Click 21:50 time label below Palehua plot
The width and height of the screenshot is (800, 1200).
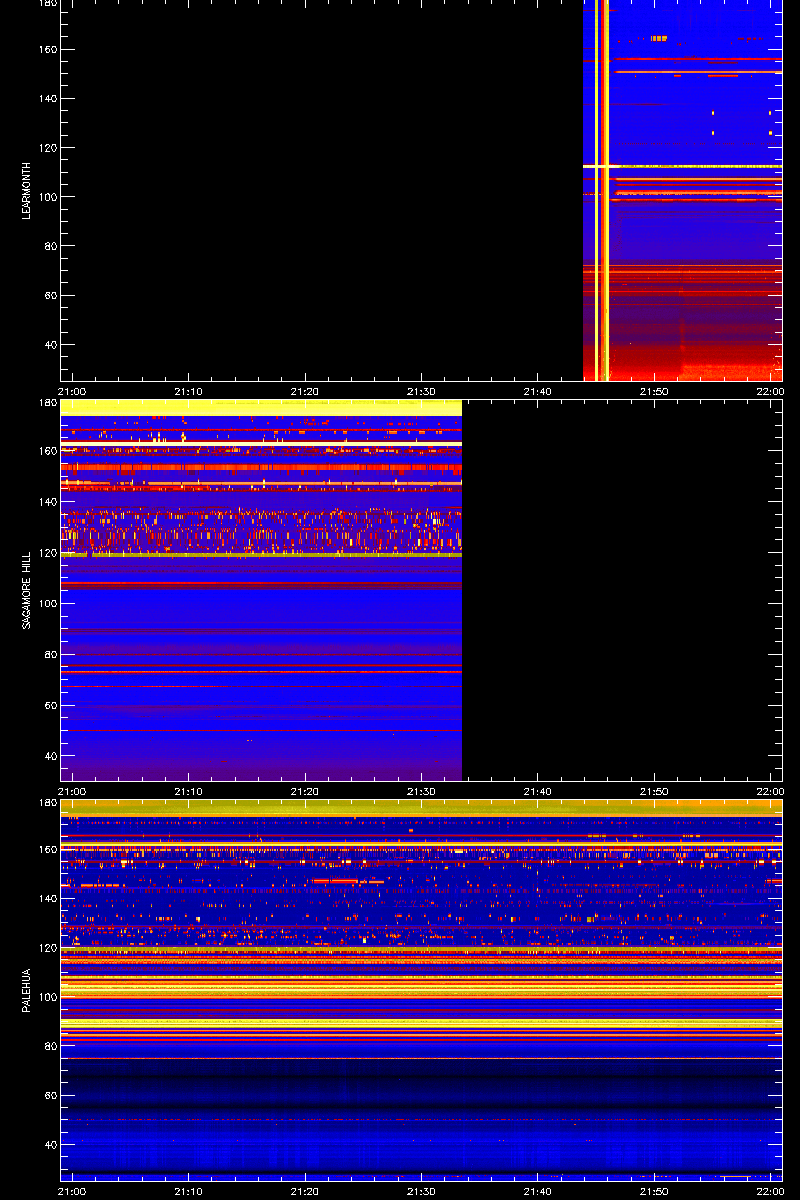pyautogui.click(x=653, y=1191)
